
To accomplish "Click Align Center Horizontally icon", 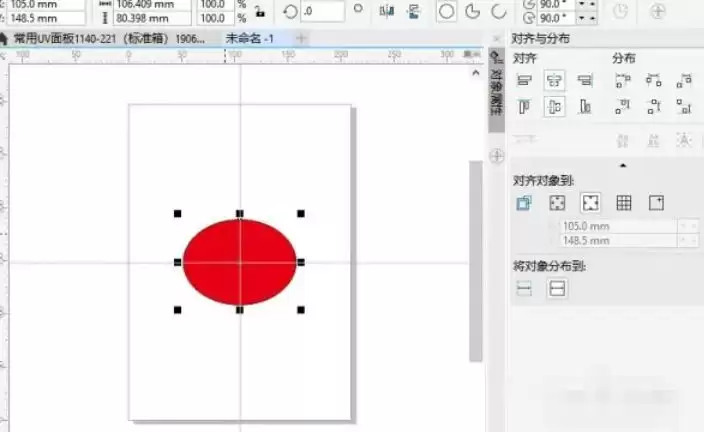I will [554, 81].
